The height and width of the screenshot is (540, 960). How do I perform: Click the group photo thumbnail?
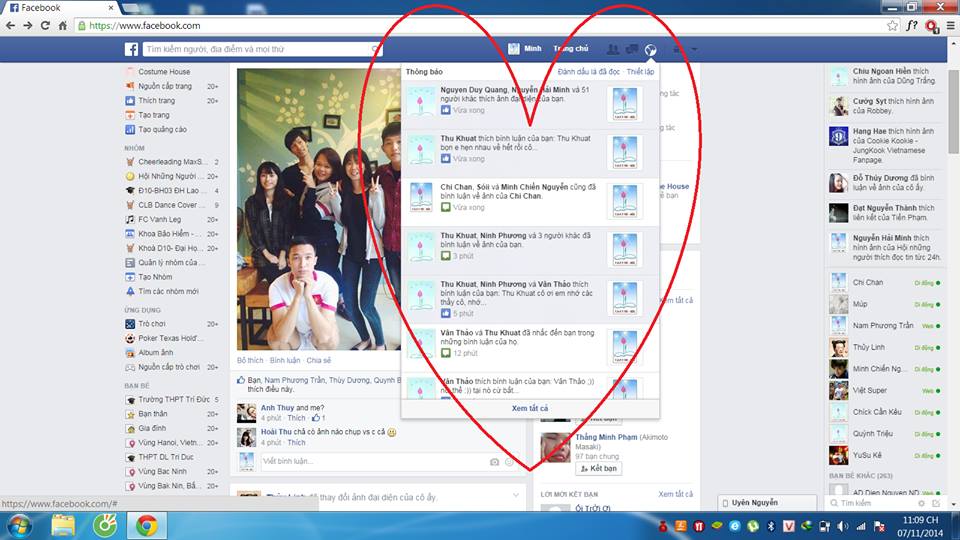point(319,209)
